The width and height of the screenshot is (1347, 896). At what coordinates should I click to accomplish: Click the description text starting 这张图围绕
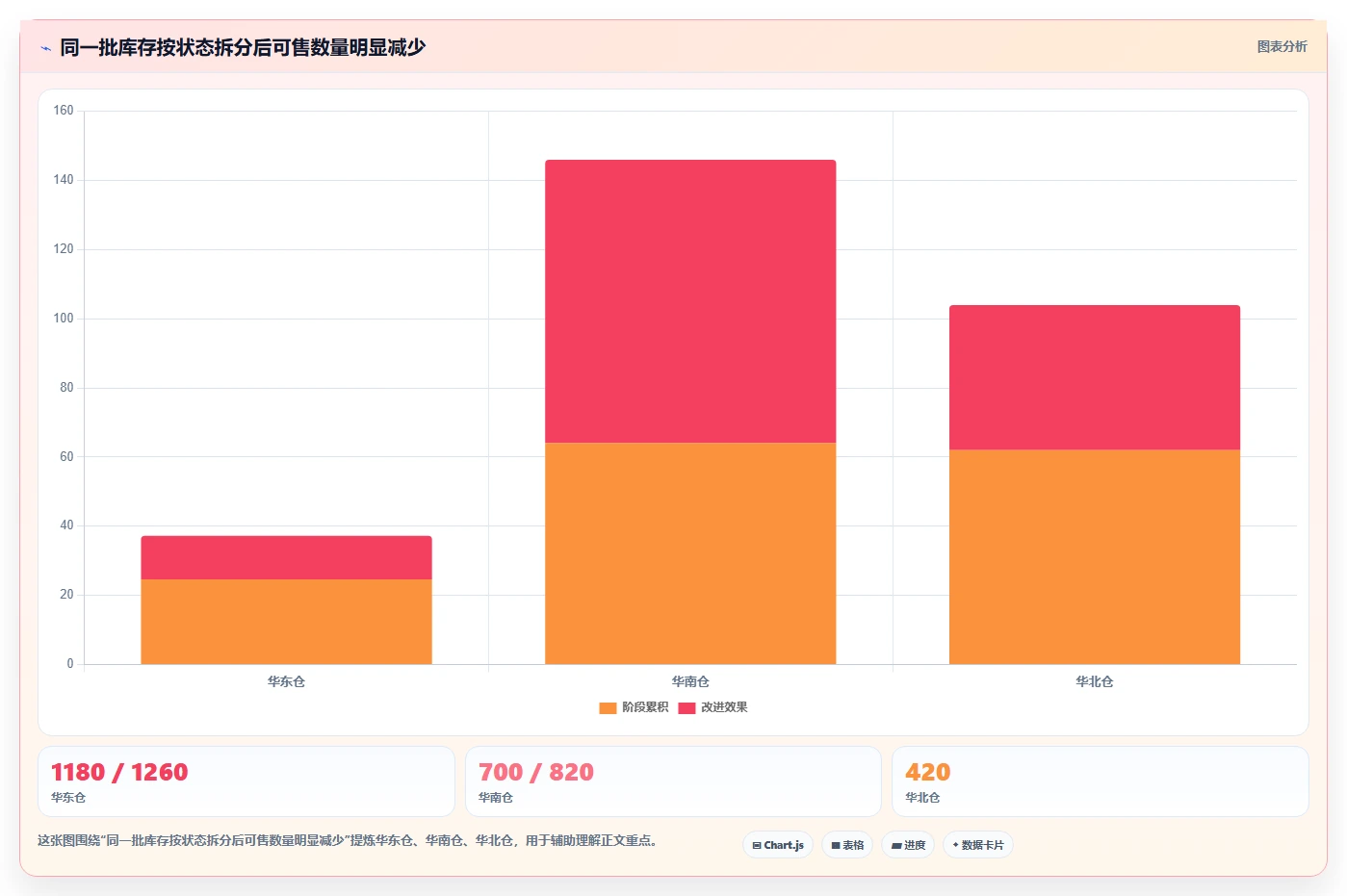click(348, 840)
